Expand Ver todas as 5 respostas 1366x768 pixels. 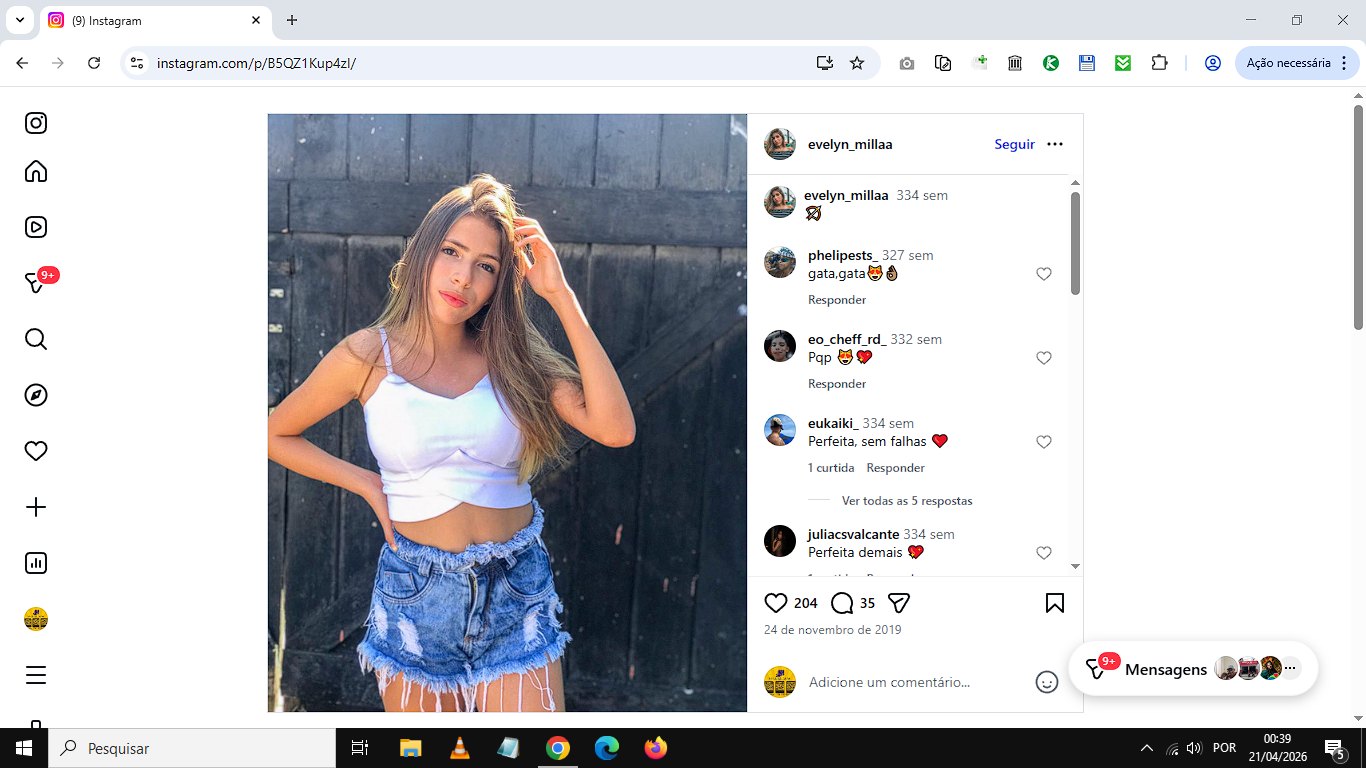907,501
